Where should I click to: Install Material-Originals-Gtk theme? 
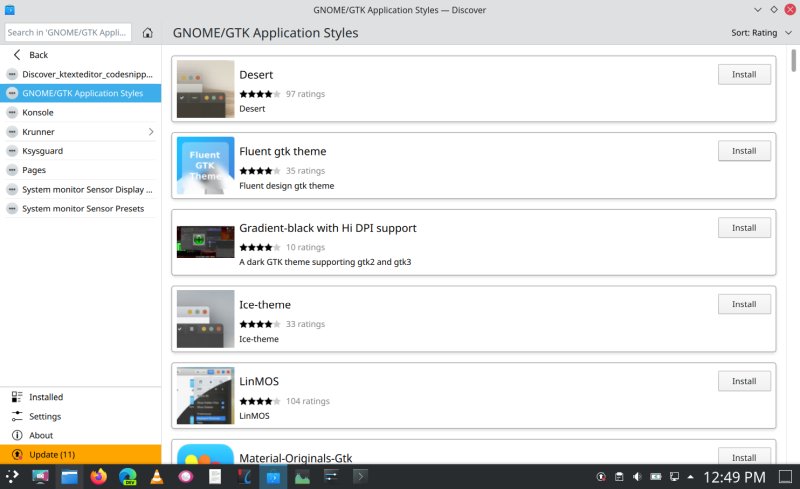[x=744, y=457]
